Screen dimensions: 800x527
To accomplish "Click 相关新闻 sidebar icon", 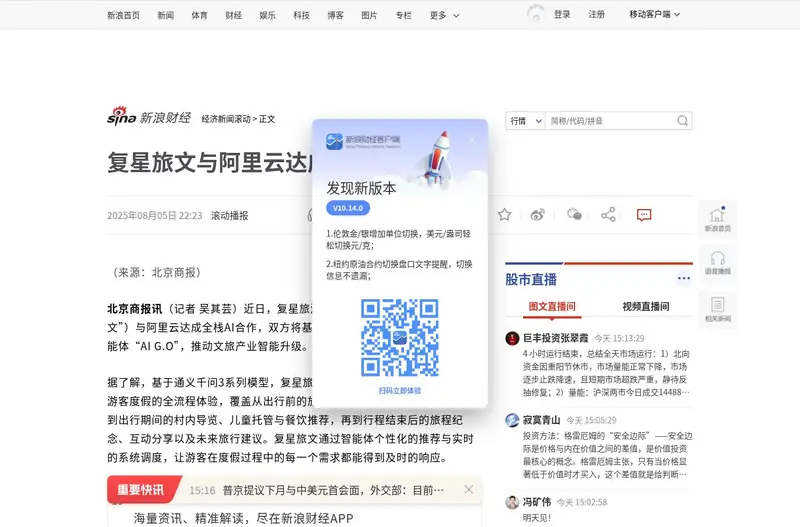I will [718, 309].
